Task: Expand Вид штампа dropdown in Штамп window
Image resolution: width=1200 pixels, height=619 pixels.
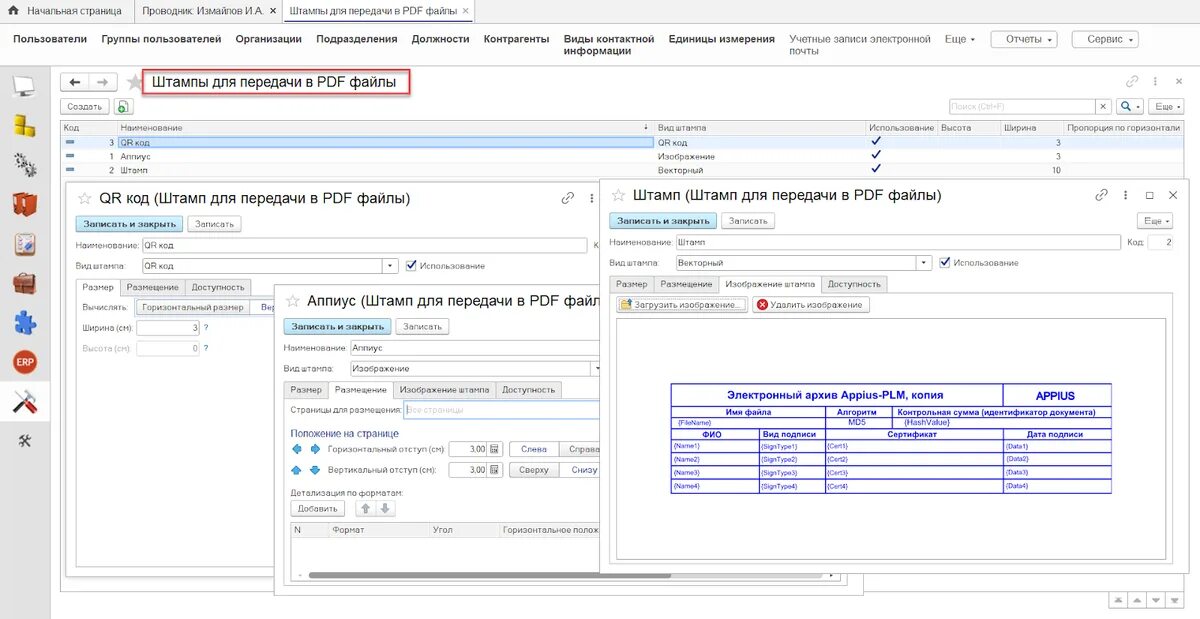Action: point(924,263)
